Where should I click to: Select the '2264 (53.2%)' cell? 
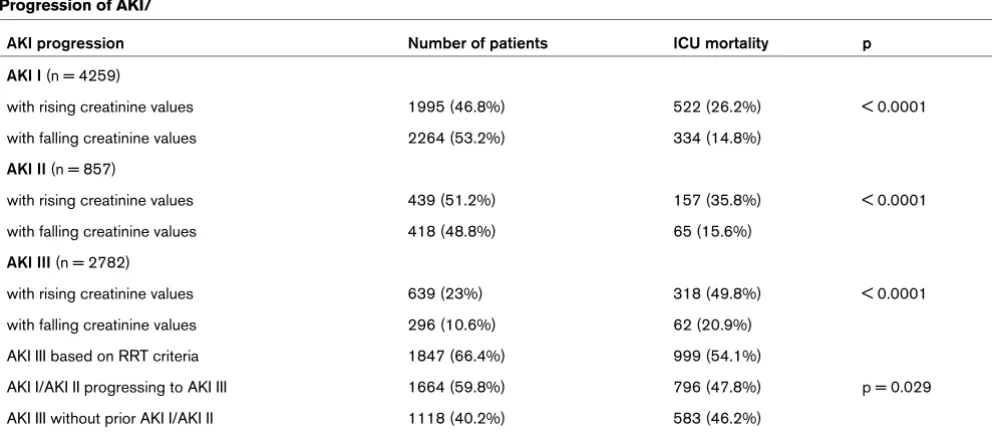click(x=456, y=138)
